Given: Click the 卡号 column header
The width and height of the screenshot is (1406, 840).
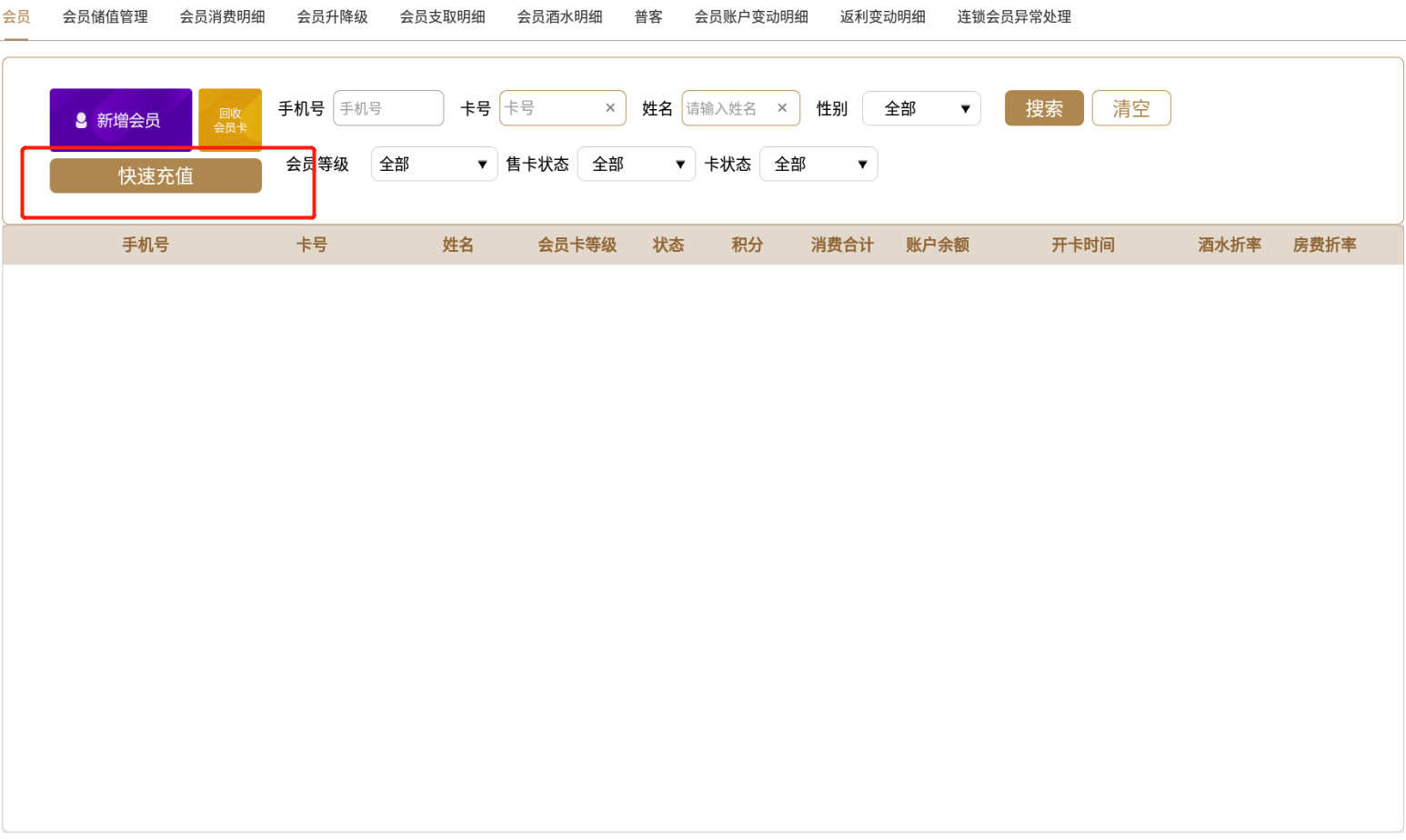Looking at the screenshot, I should point(312,245).
